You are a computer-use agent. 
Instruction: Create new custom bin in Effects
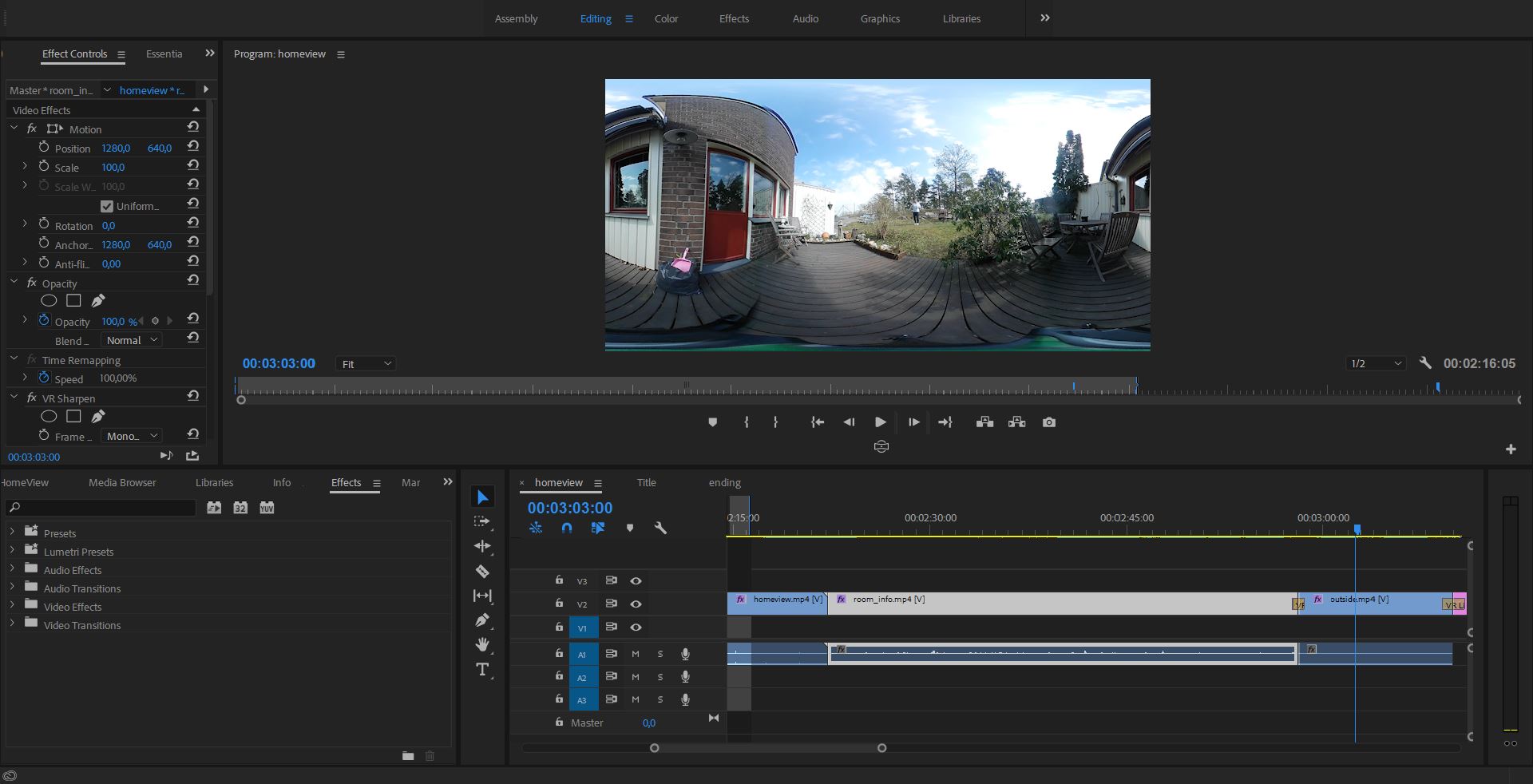click(408, 756)
